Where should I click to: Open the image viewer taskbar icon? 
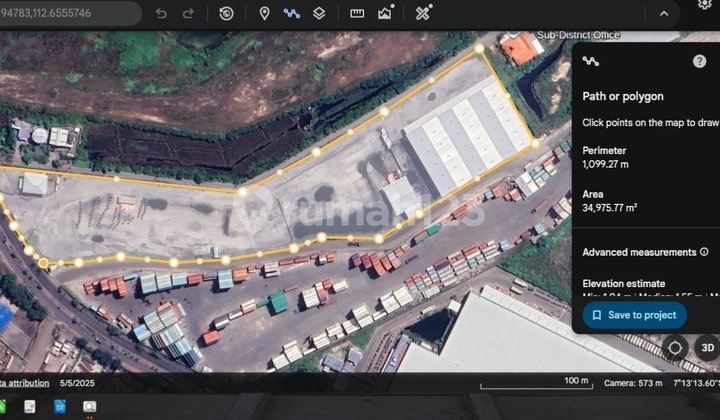click(90, 406)
